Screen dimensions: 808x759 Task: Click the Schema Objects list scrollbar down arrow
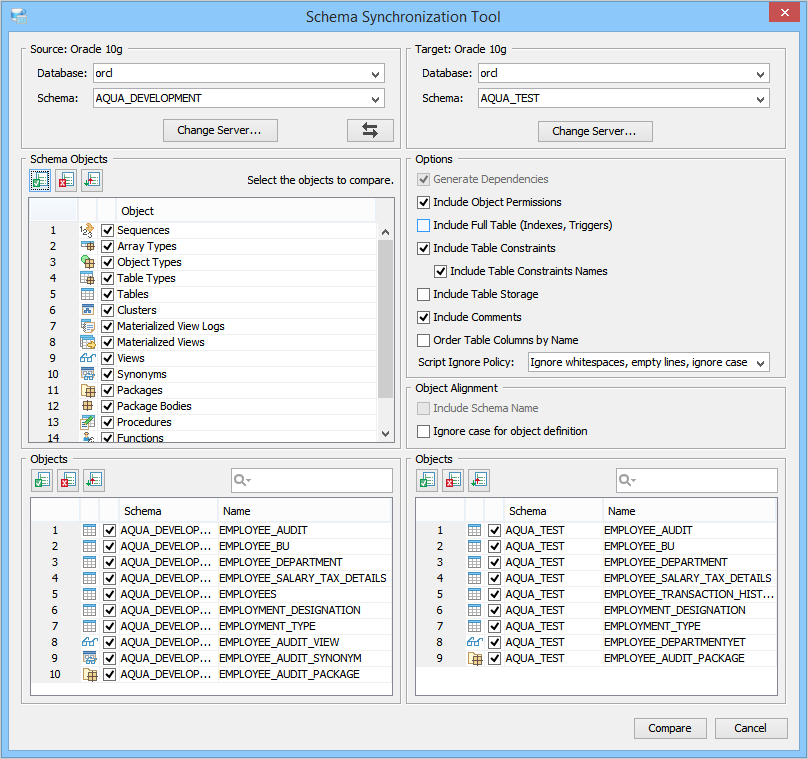385,434
